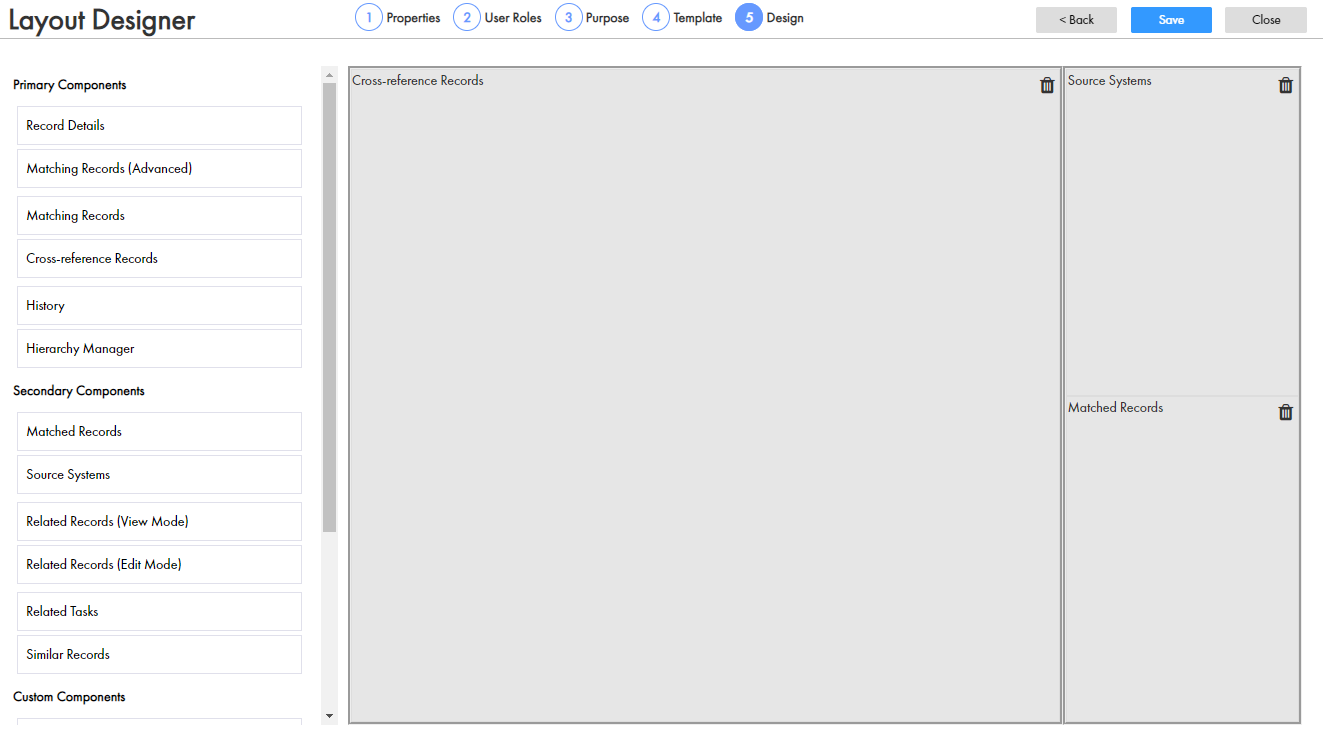Click trash icon on Matched Records panel
The image size is (1323, 746).
point(1286,412)
